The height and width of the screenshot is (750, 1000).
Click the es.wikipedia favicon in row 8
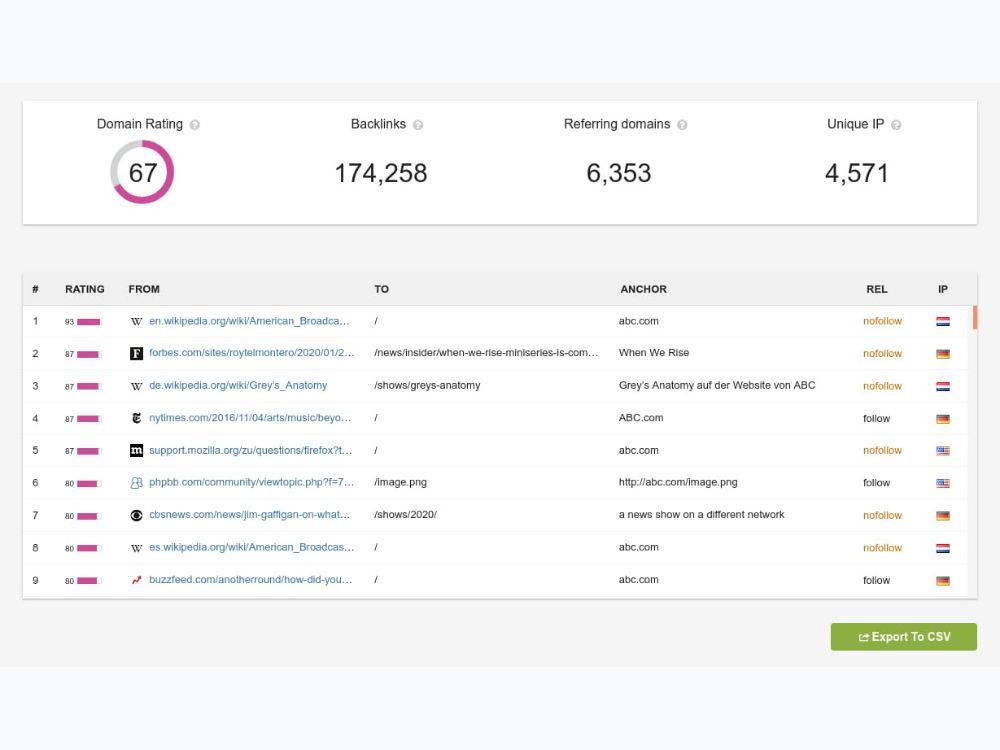coord(136,548)
